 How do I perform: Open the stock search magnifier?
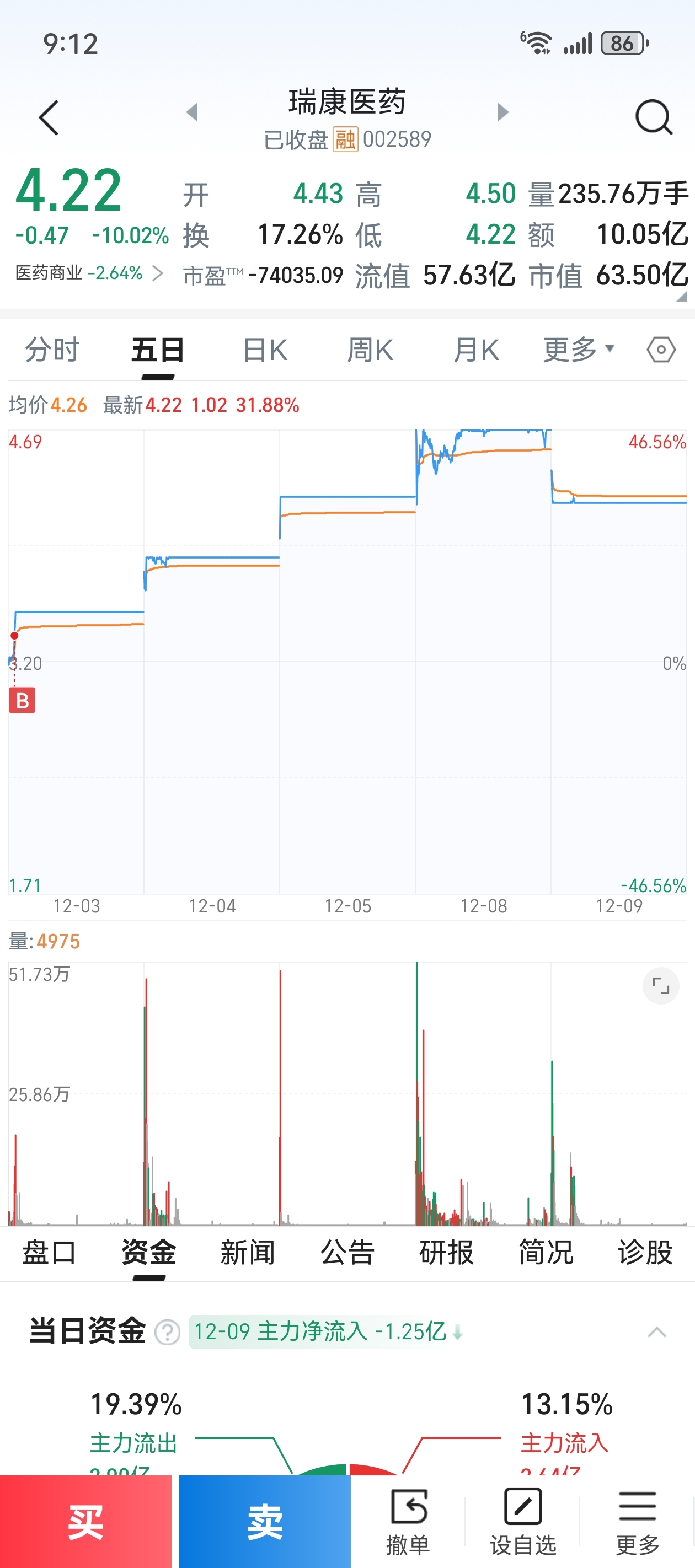tap(653, 116)
